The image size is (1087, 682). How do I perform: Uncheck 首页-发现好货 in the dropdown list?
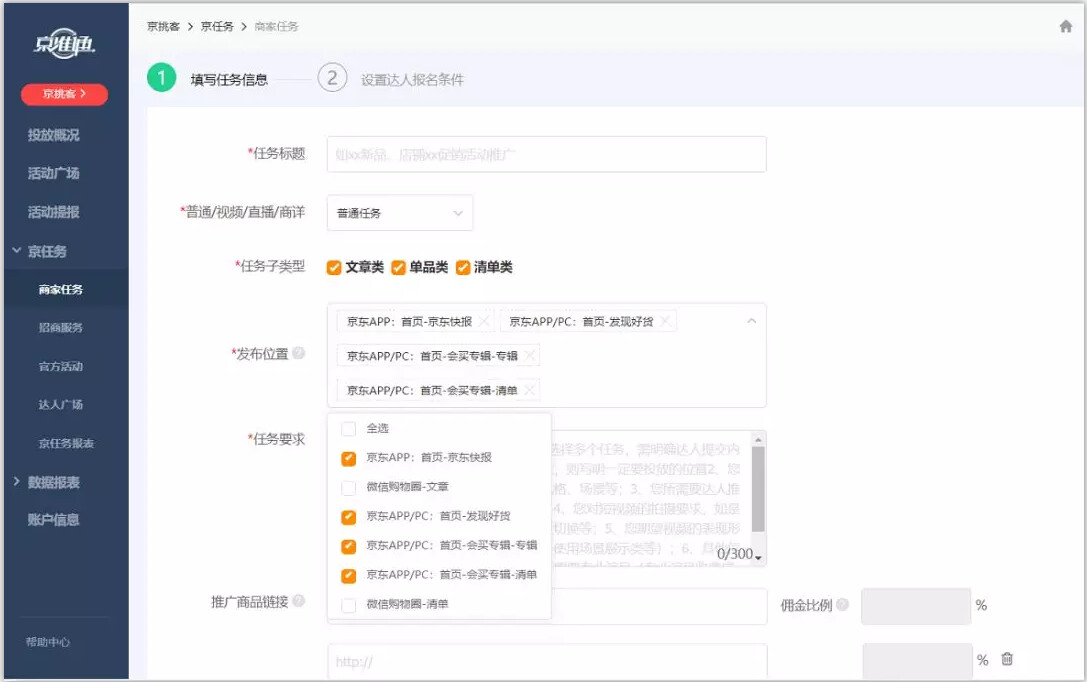click(349, 517)
